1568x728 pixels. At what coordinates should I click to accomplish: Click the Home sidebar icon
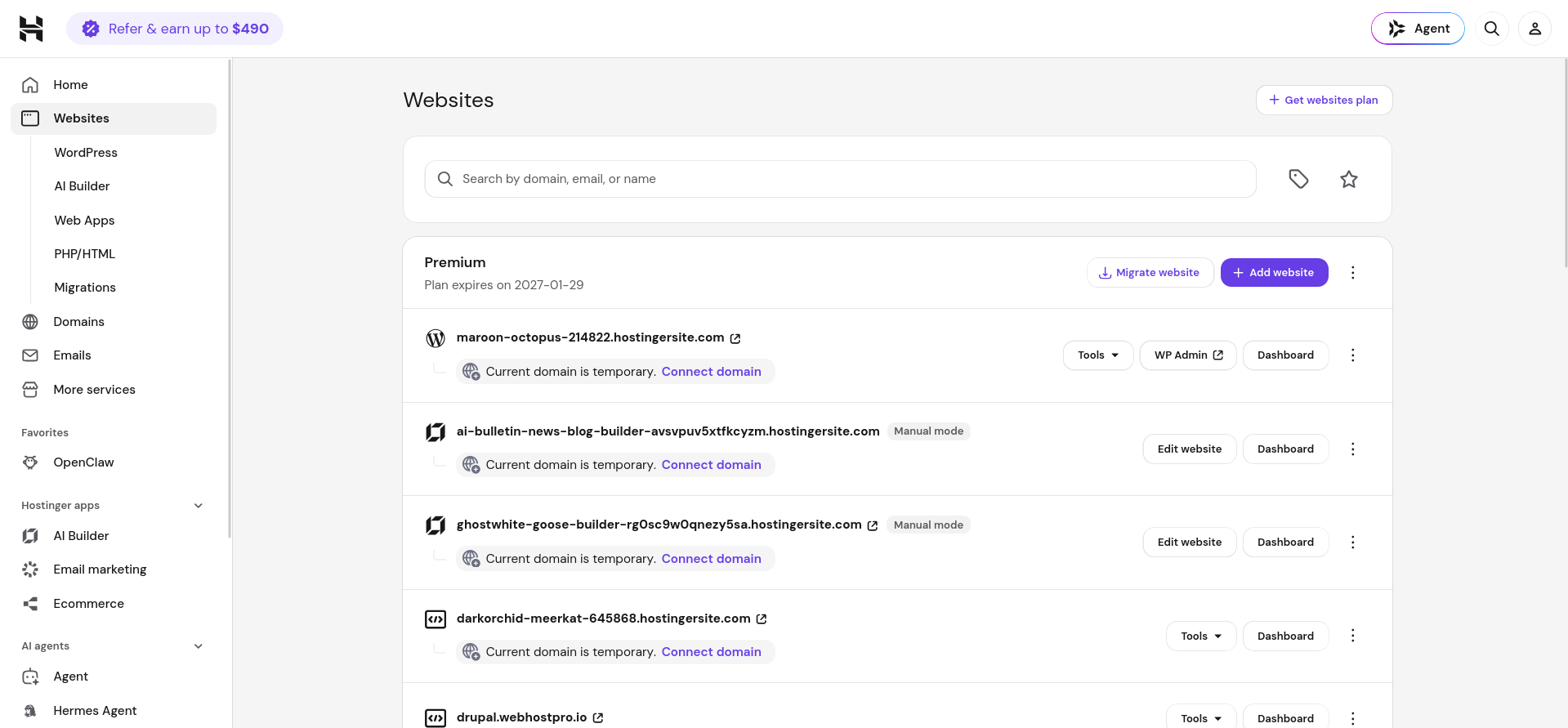(x=30, y=85)
